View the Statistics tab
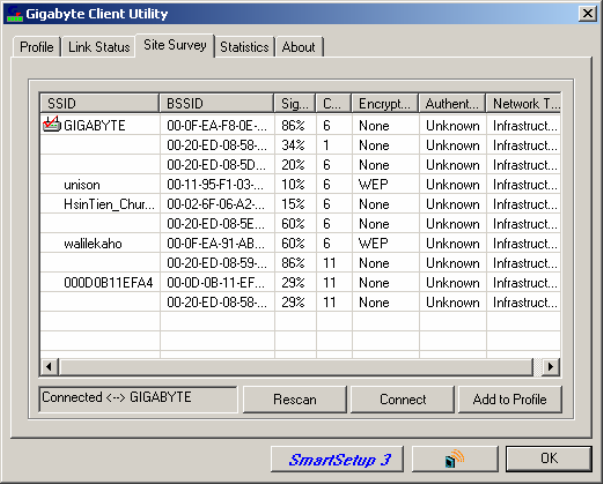 244,47
